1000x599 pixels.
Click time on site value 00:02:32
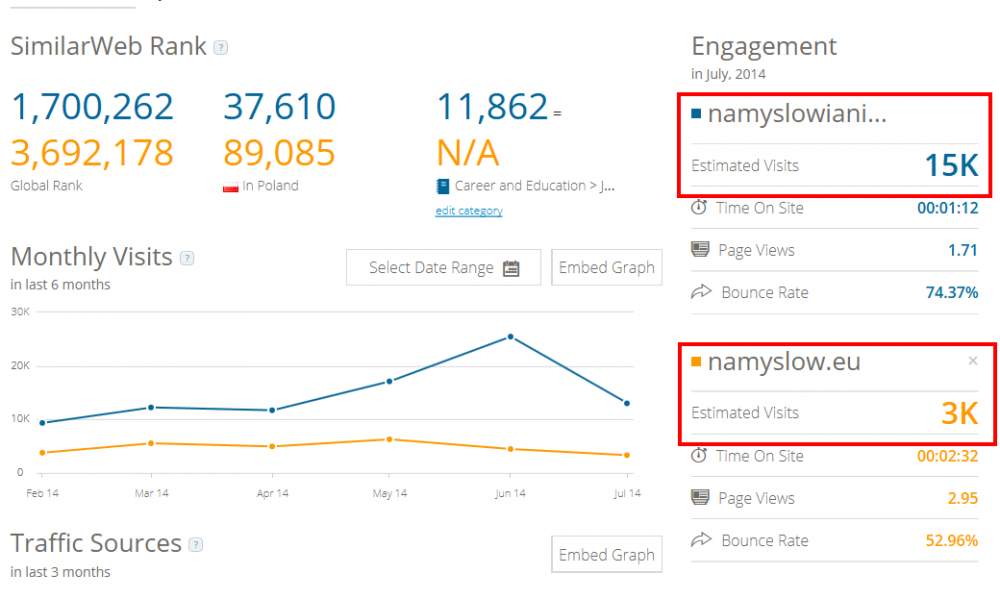(948, 456)
